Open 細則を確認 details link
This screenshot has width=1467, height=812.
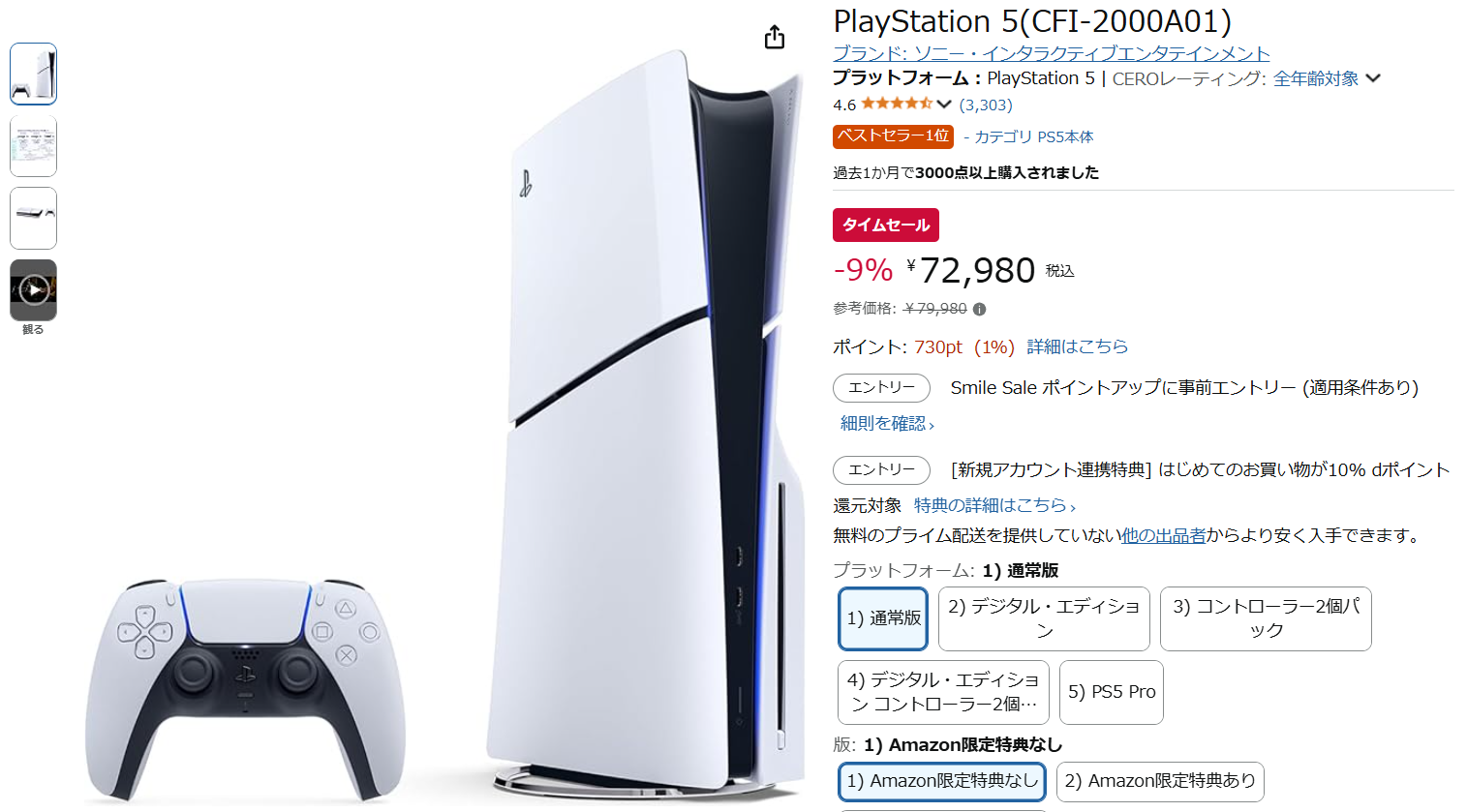887,423
